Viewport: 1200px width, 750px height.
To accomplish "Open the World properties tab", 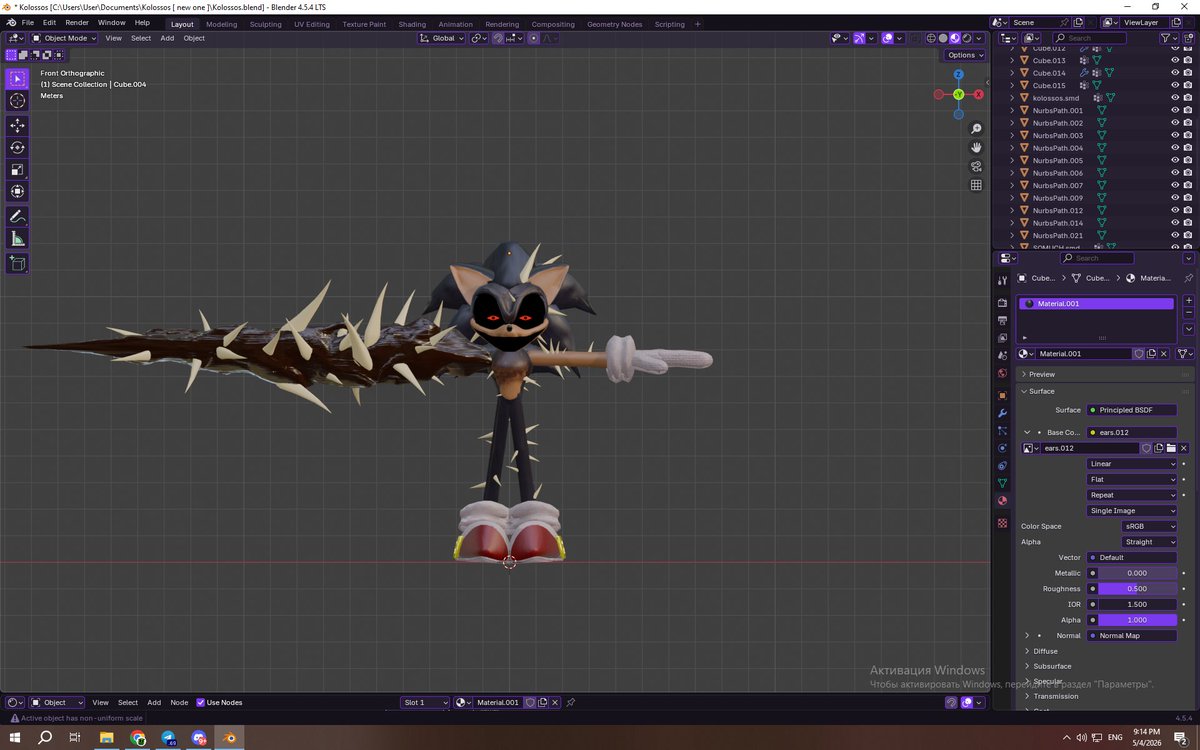I will (x=1002, y=372).
